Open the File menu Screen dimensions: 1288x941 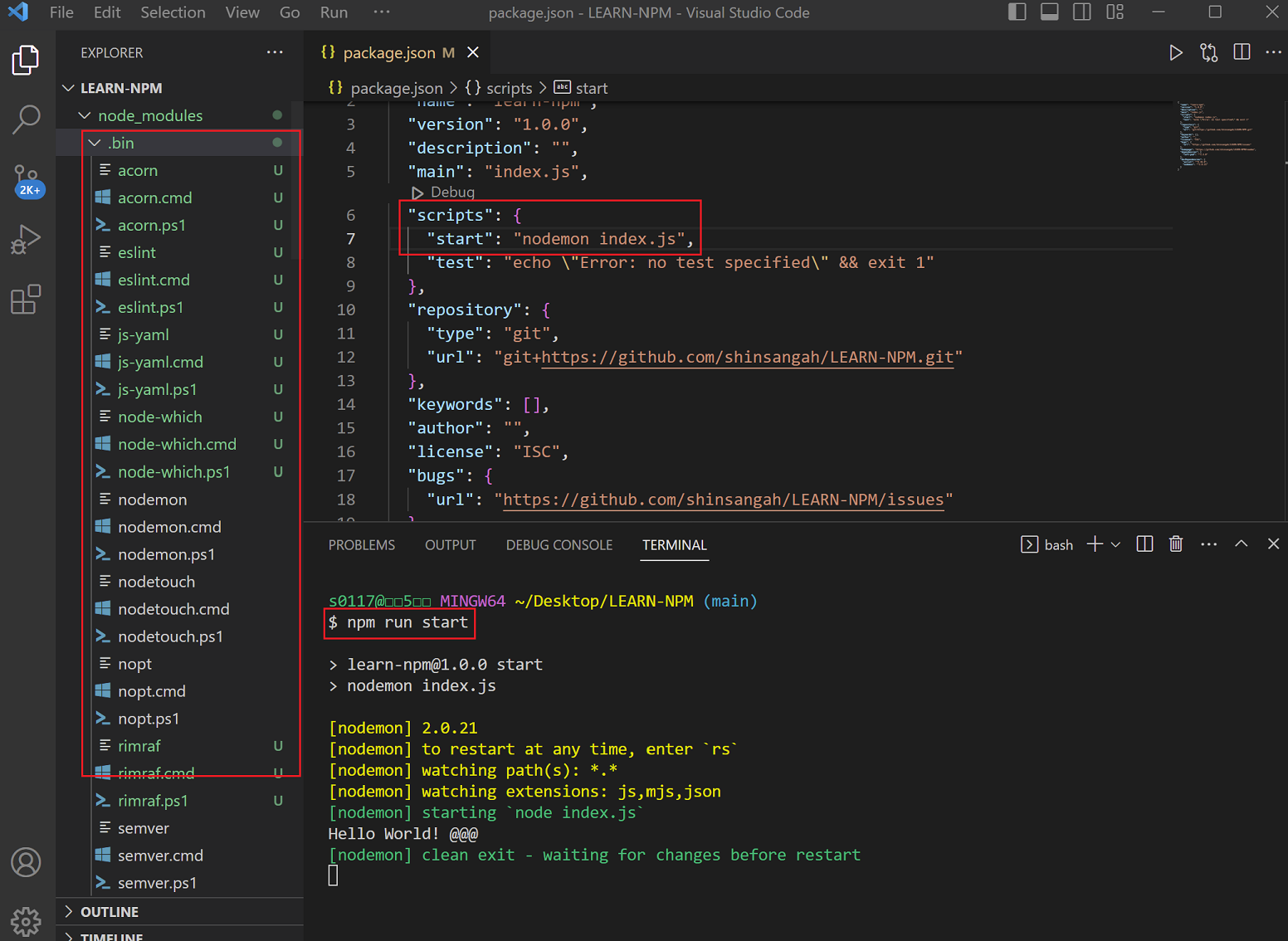pyautogui.click(x=61, y=12)
